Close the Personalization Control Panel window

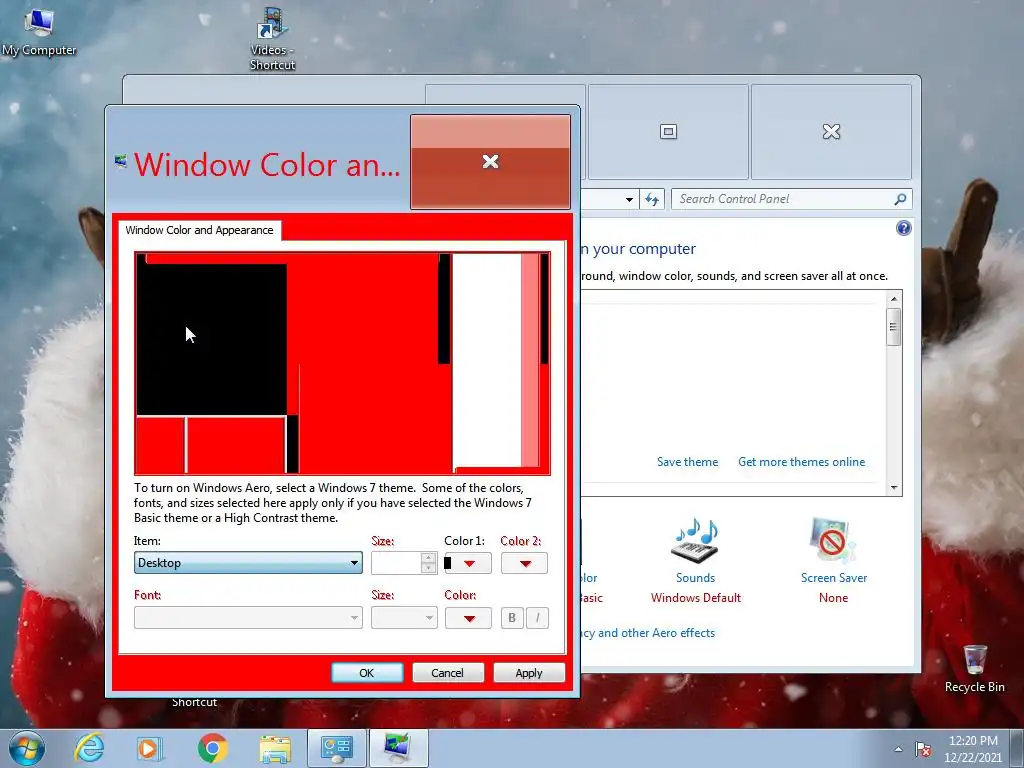(x=831, y=132)
